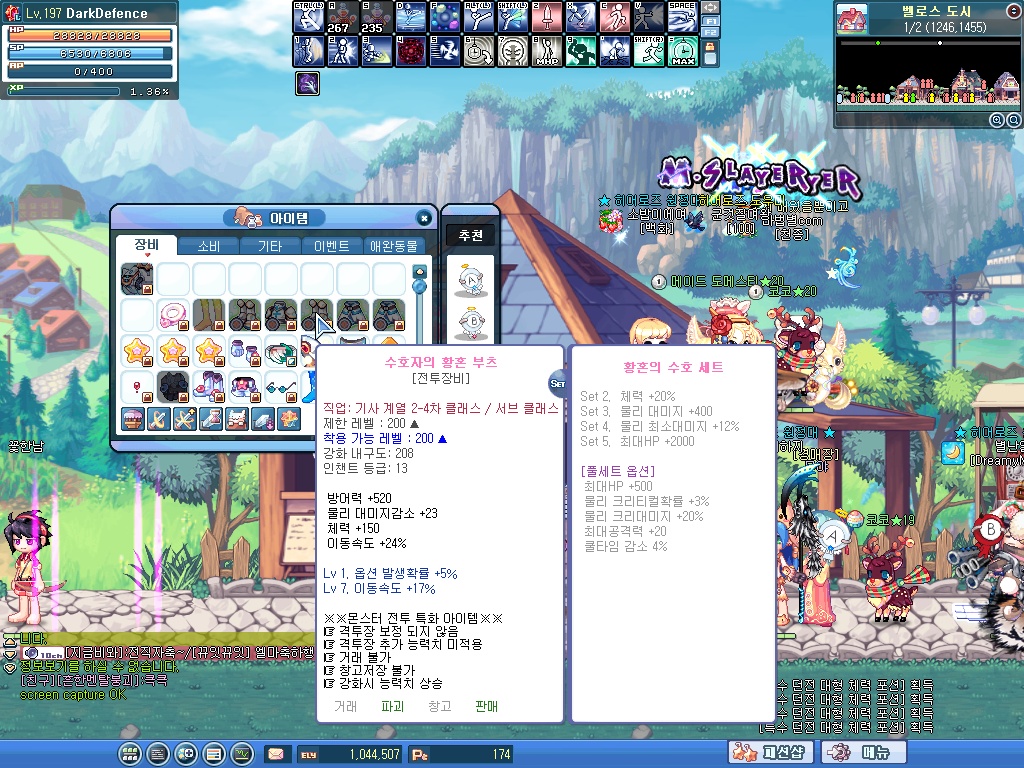Use quick slot A potion showing 267

pyautogui.click(x=342, y=17)
